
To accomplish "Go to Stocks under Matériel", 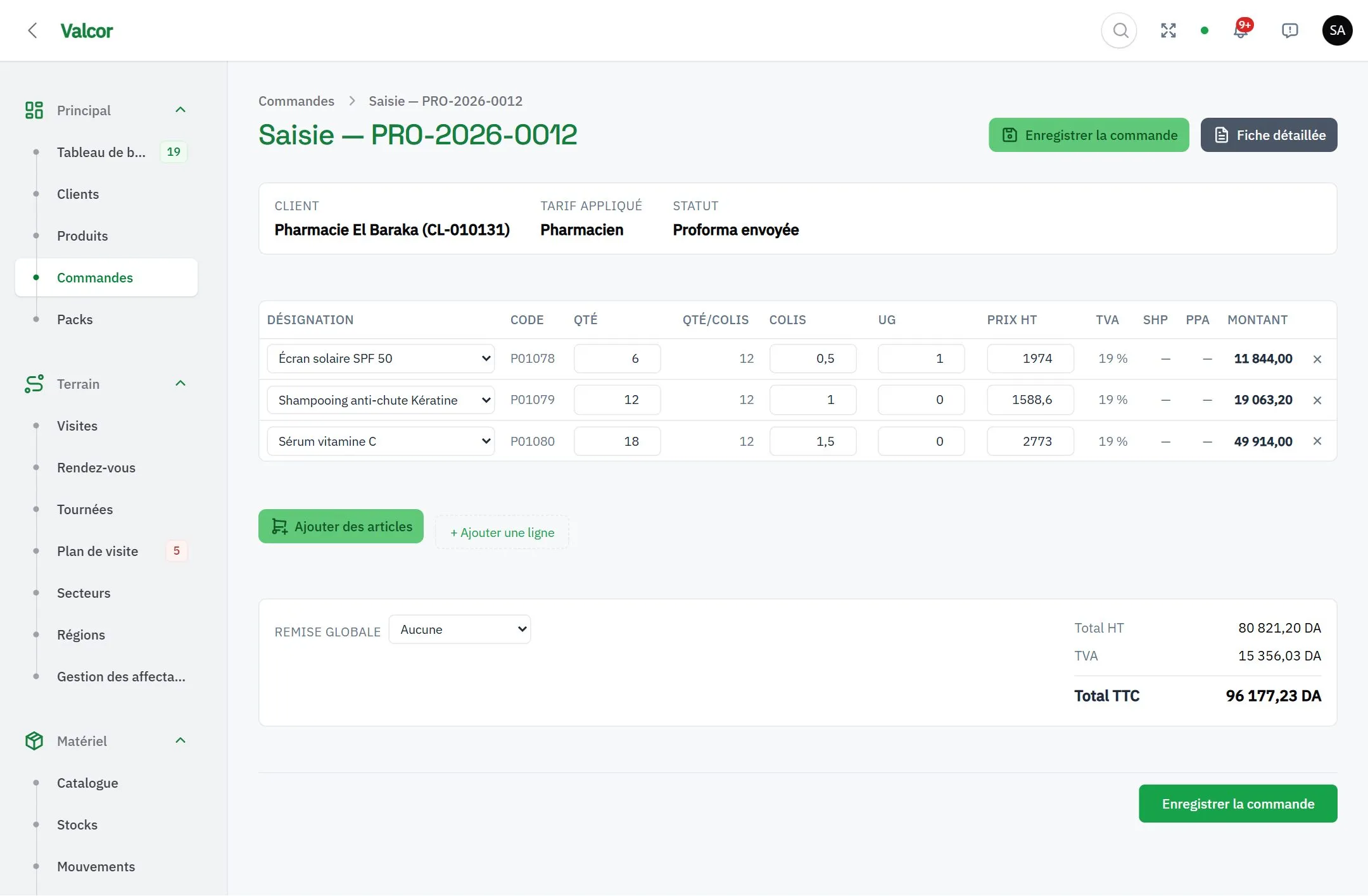I will 106,824.
